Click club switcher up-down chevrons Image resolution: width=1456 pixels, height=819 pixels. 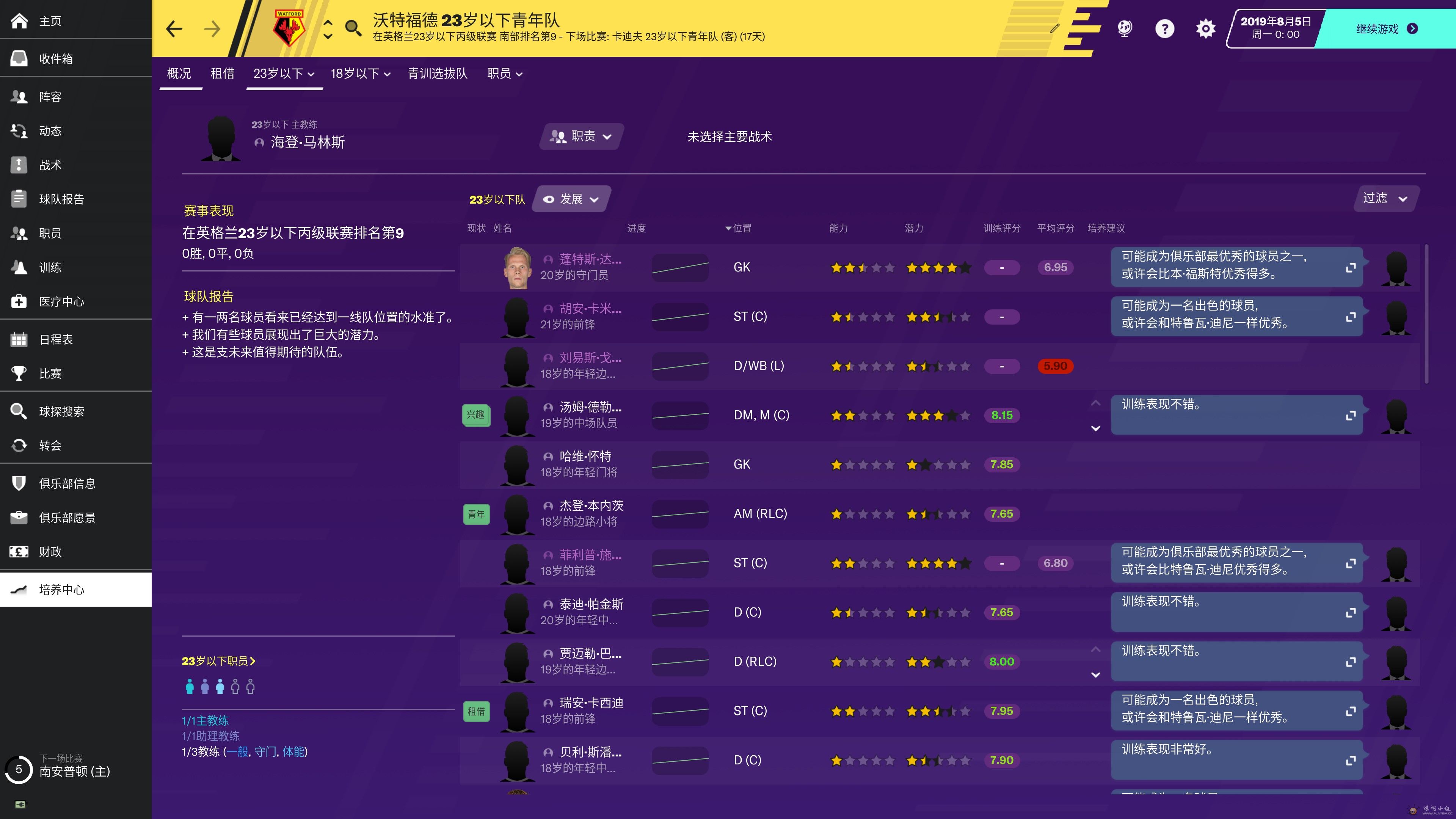328,29
